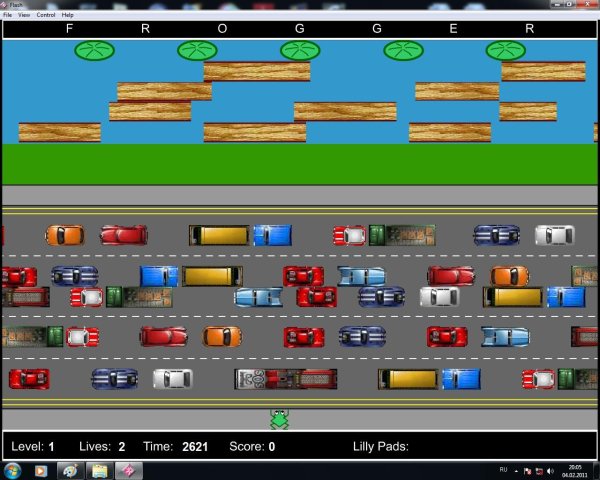Click the letter E in the FROGGER title
This screenshot has width=600, height=480.
[453, 29]
